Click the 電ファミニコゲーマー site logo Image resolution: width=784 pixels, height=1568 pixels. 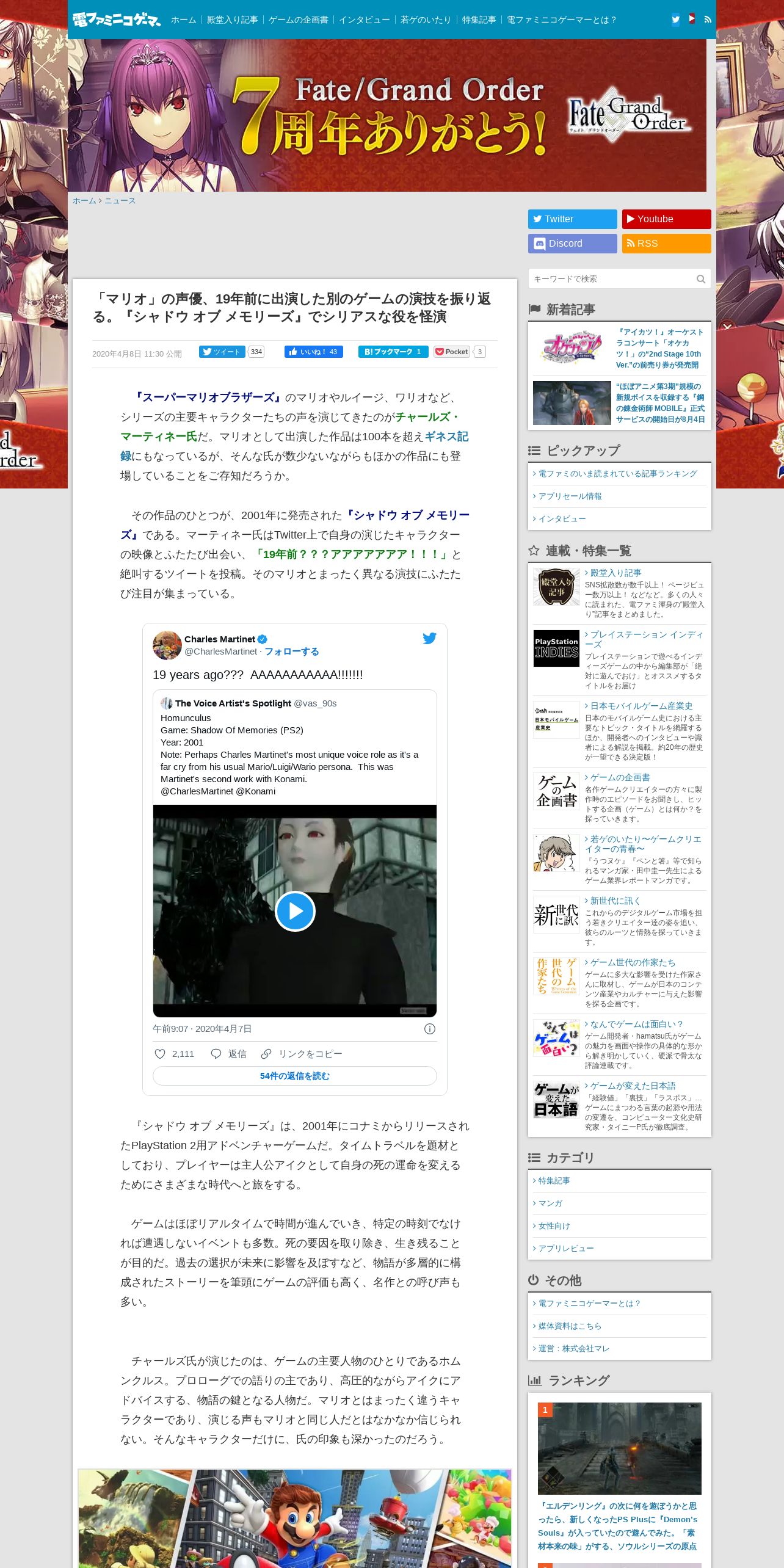[x=116, y=20]
